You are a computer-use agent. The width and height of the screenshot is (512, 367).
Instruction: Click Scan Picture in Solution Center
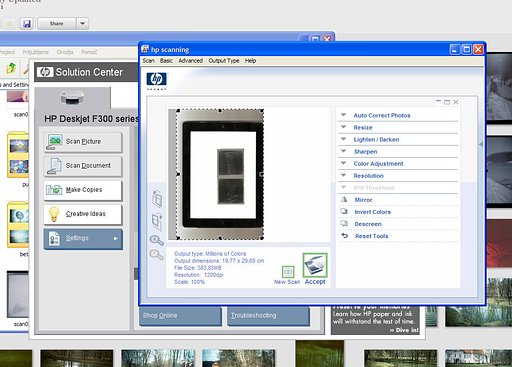tap(83, 142)
